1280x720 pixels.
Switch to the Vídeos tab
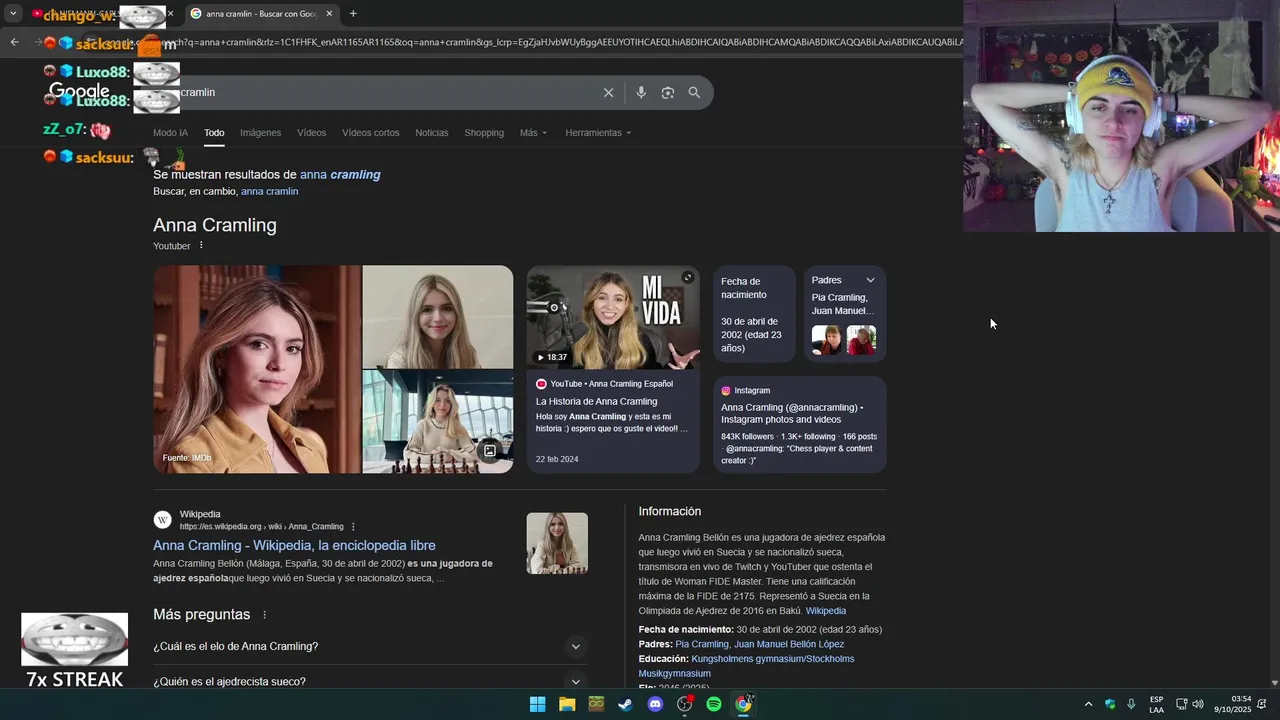click(x=311, y=133)
